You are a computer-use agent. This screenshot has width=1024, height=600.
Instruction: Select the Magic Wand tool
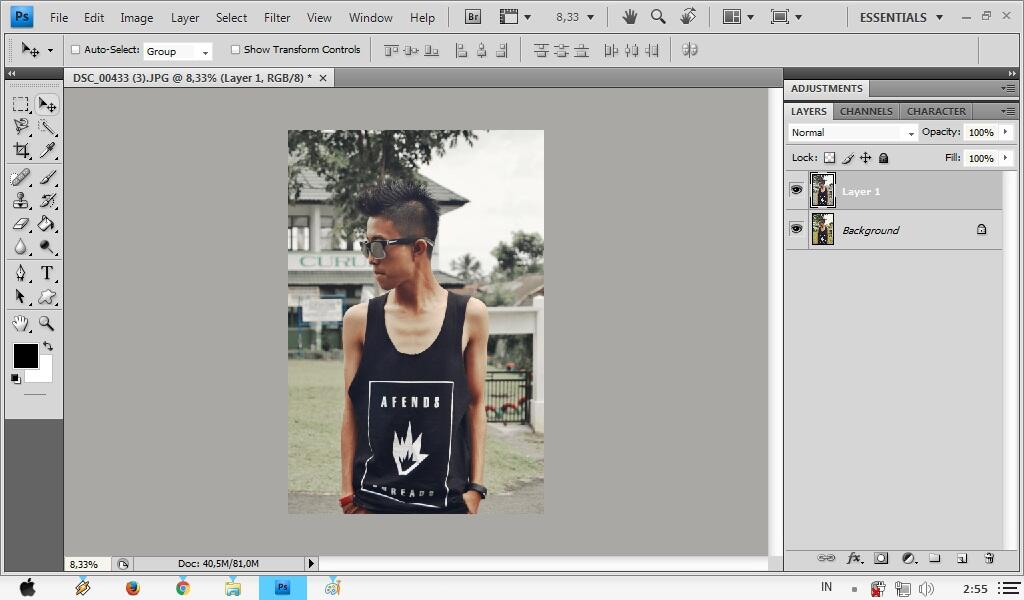coord(46,126)
